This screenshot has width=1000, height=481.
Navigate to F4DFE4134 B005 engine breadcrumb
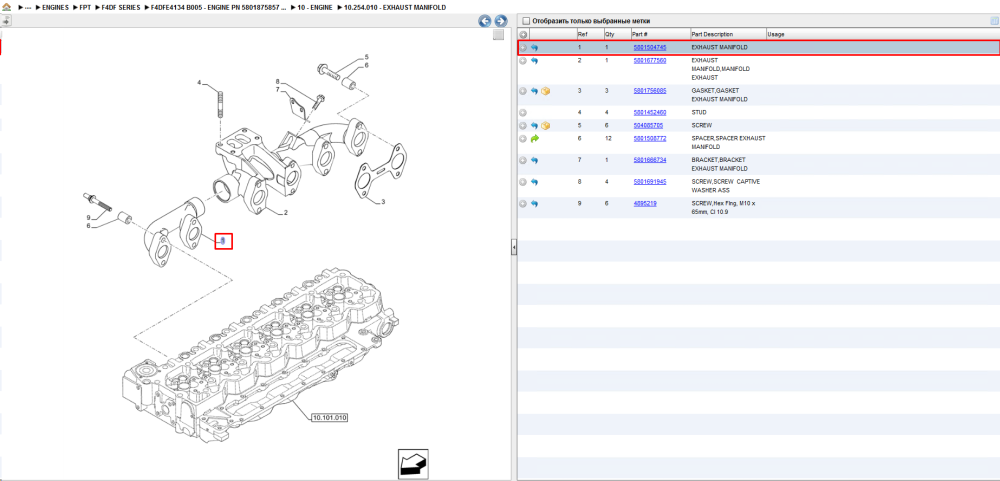(x=218, y=8)
